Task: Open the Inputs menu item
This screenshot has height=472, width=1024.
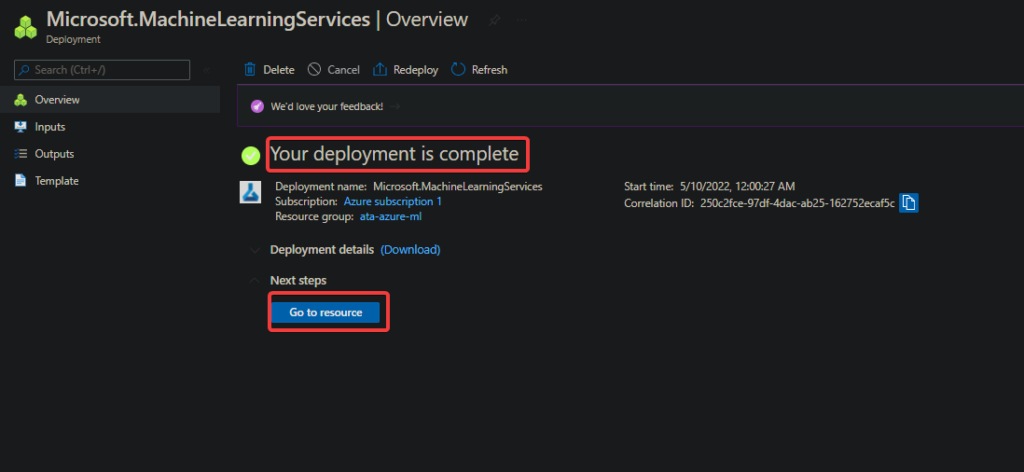Action: coord(110,127)
